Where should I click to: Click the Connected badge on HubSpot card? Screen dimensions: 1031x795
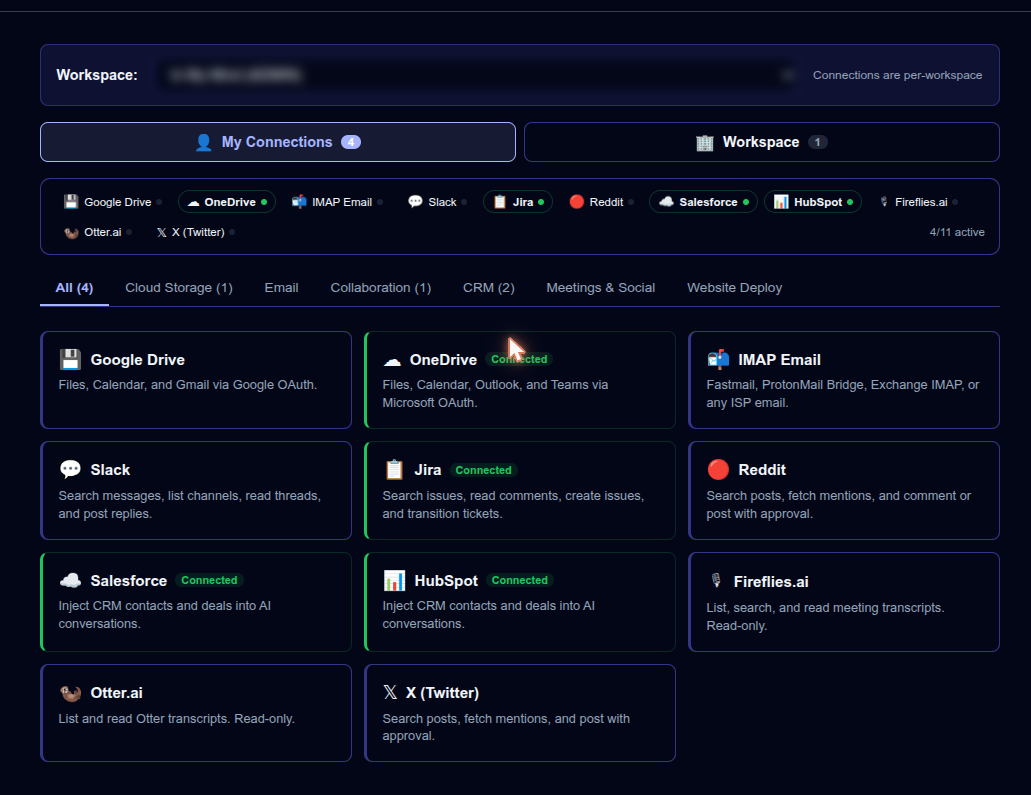click(x=519, y=580)
